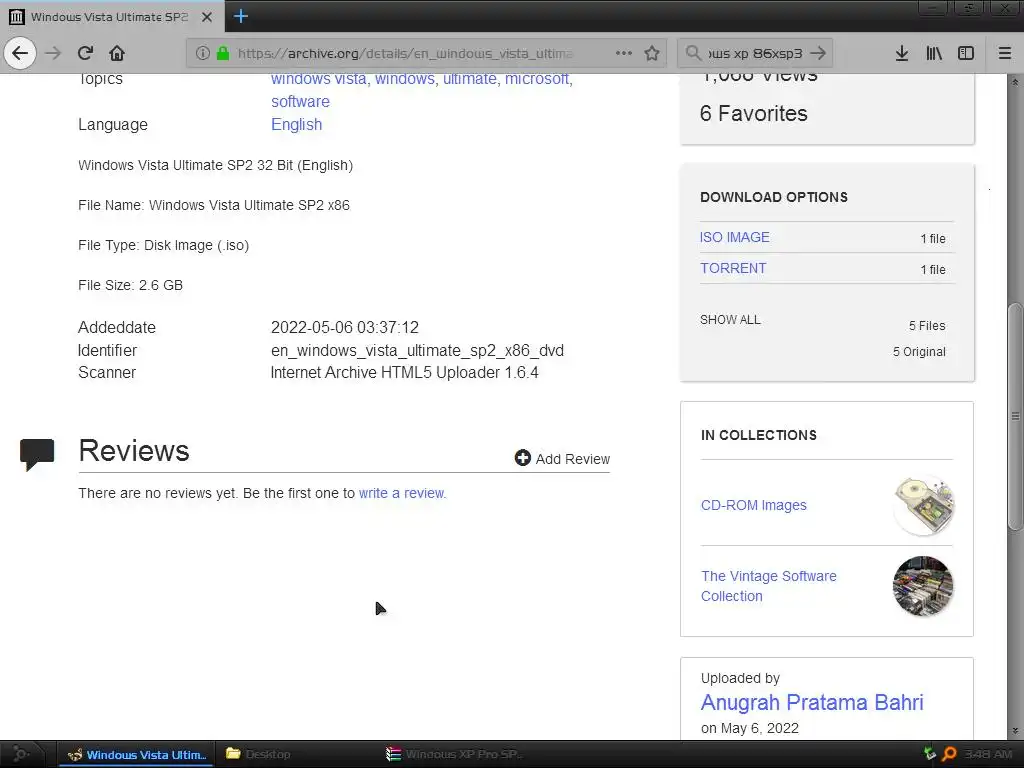Open the 'ultimate' topic link

[x=470, y=78]
